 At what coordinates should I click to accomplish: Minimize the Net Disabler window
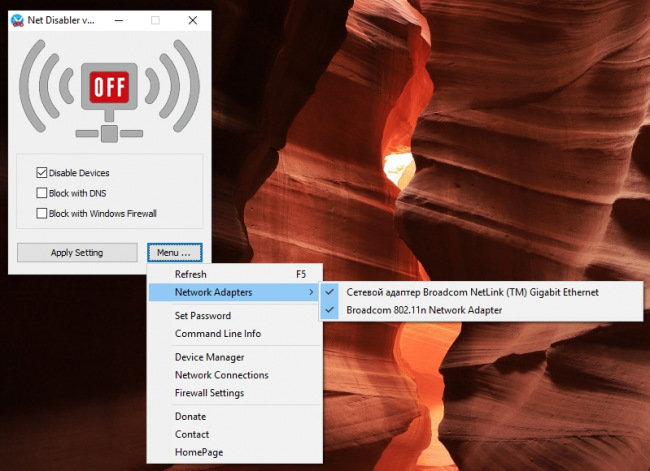(119, 20)
